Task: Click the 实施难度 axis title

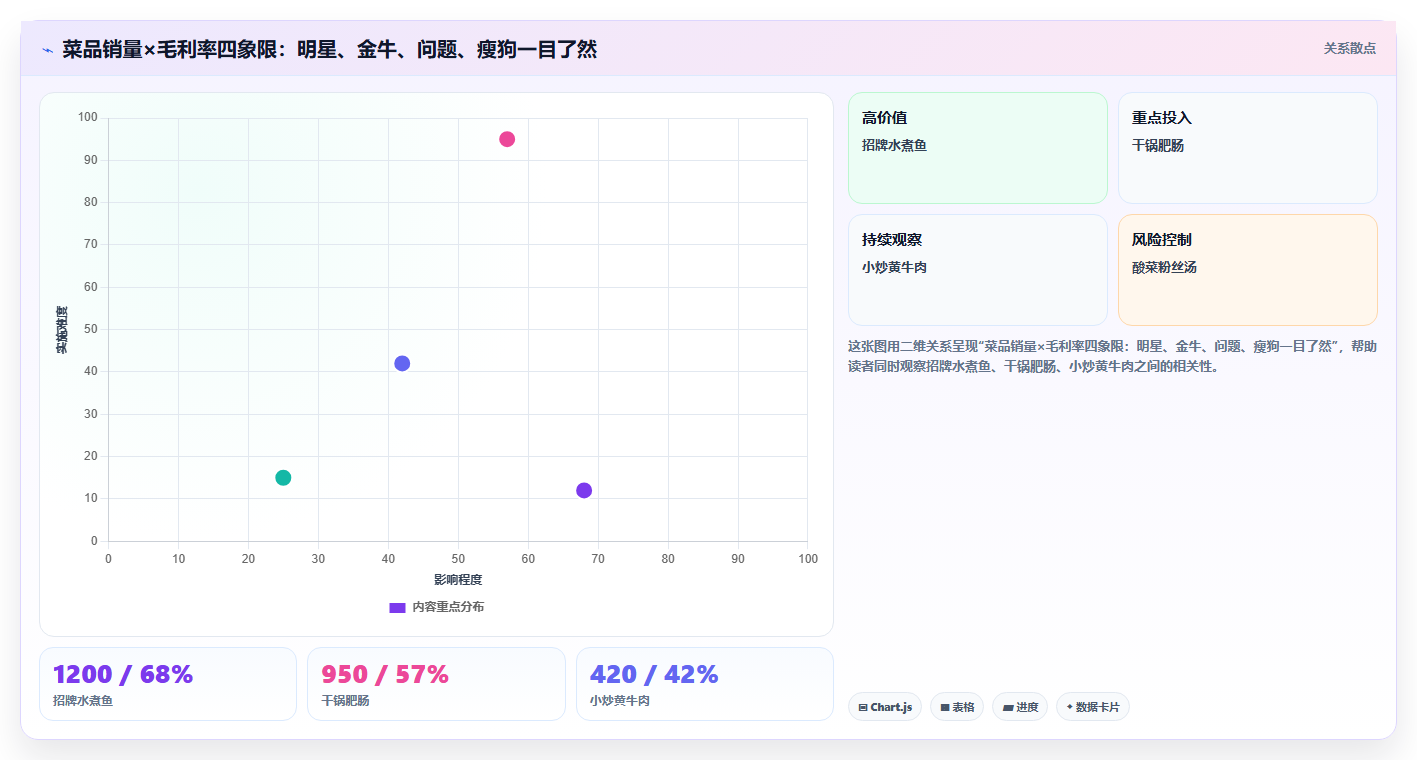Action: [62, 330]
